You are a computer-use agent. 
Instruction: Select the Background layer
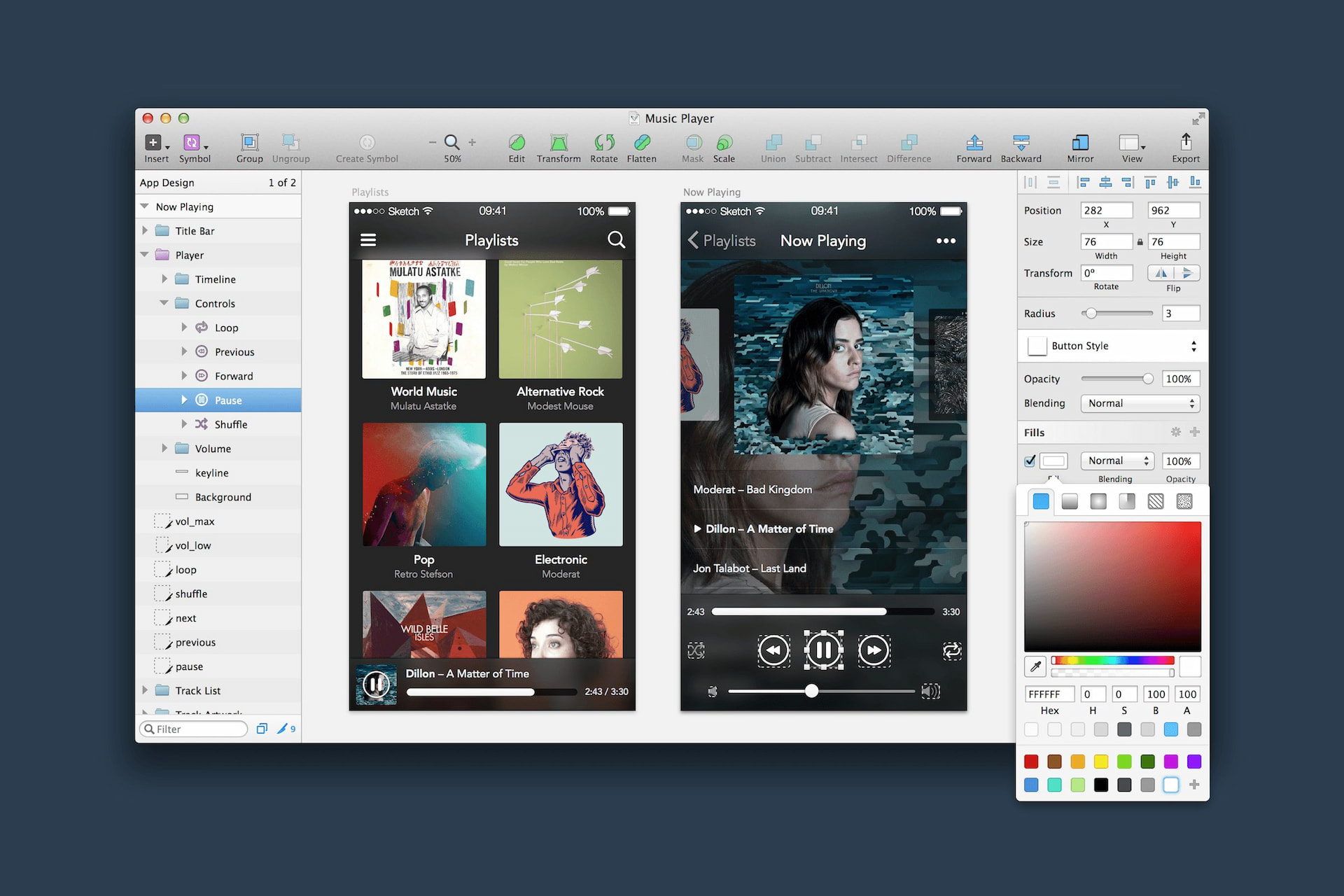point(218,497)
